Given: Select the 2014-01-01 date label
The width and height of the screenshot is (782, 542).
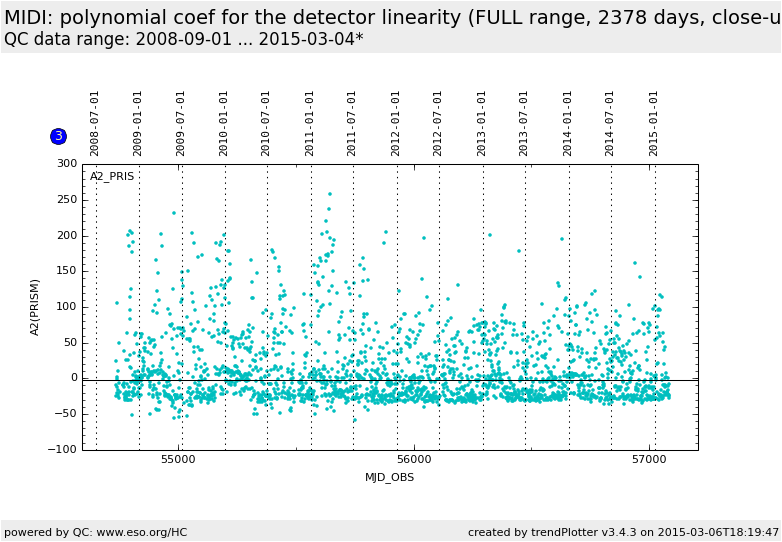Looking at the screenshot, I should pyautogui.click(x=568, y=123).
